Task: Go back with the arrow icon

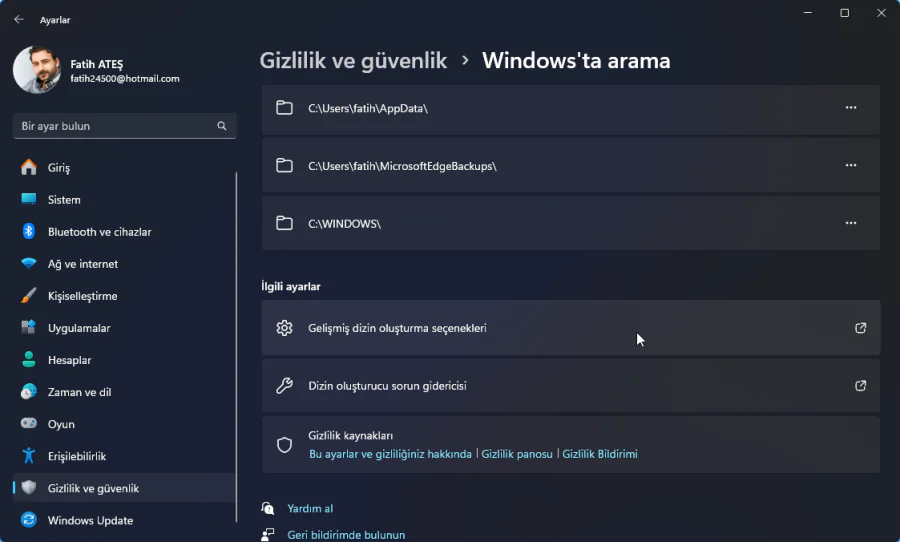Action: [x=19, y=20]
